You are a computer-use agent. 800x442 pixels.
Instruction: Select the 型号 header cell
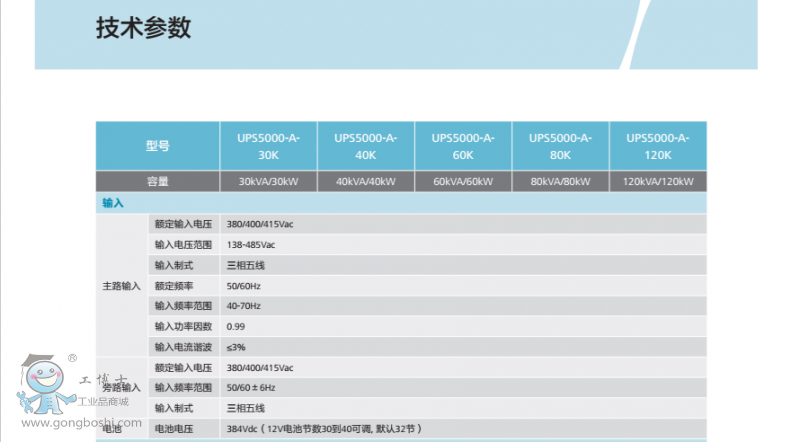(x=157, y=146)
